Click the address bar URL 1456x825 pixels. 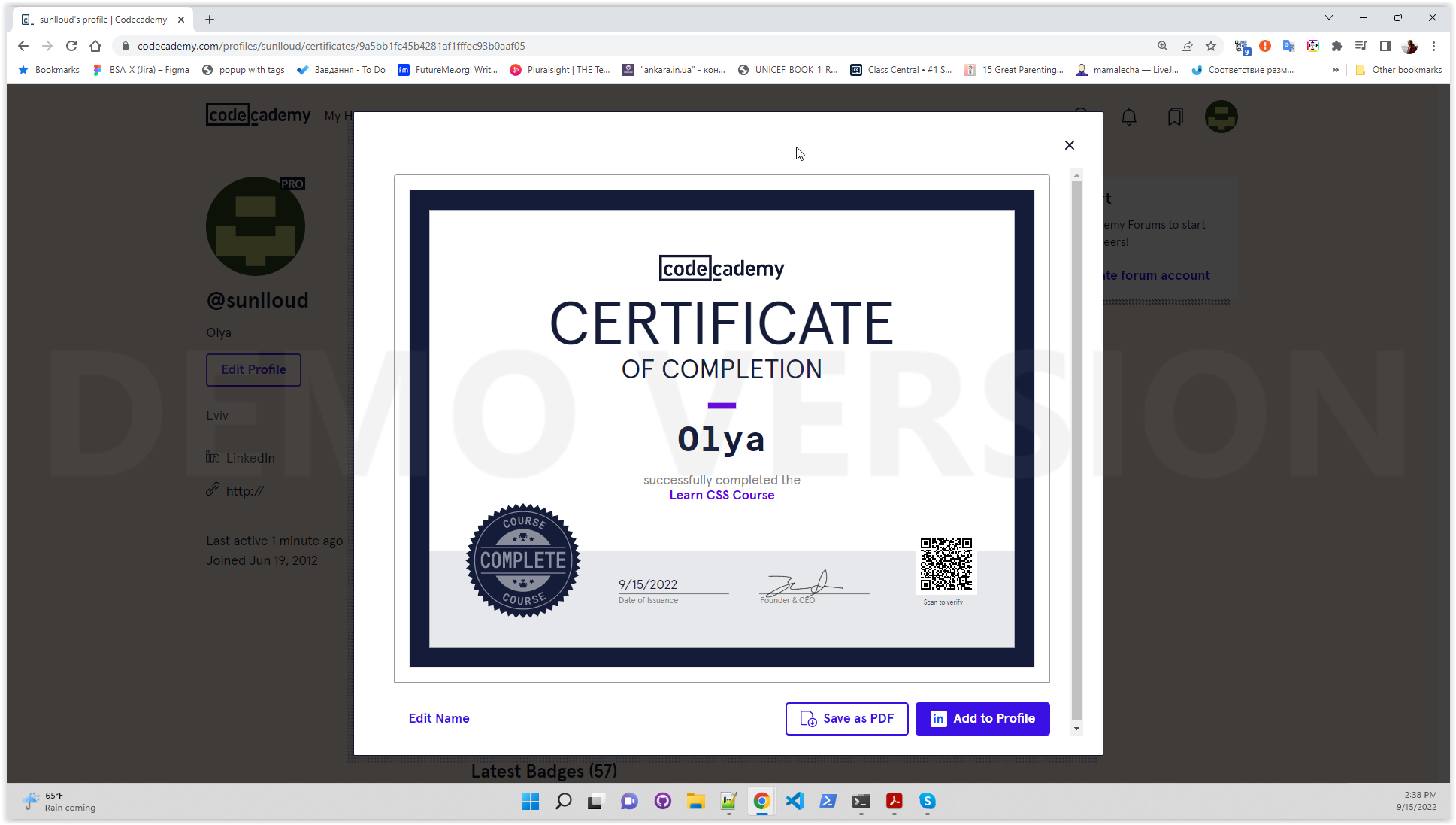[331, 46]
